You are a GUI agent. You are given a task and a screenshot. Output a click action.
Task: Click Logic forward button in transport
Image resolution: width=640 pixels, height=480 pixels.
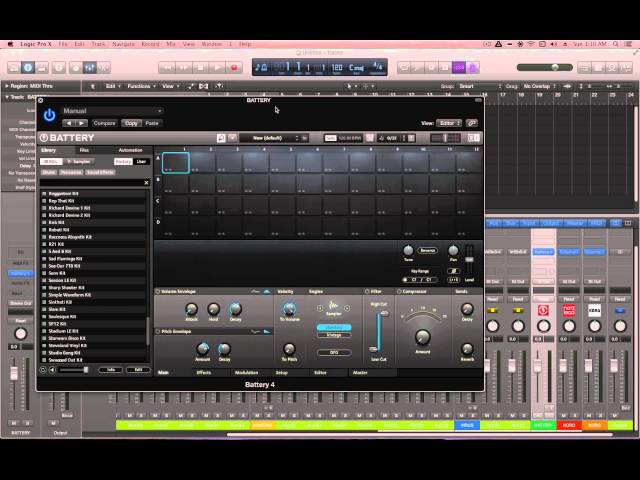pyautogui.click(x=184, y=68)
